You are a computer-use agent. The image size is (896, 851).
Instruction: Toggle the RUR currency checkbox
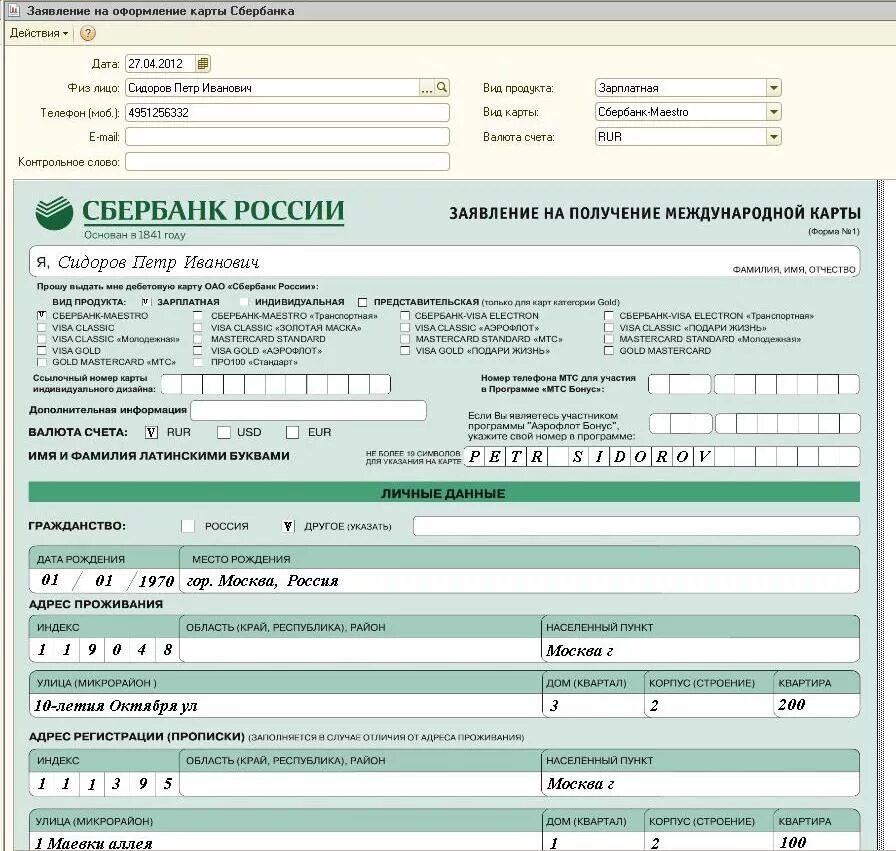click(x=151, y=433)
